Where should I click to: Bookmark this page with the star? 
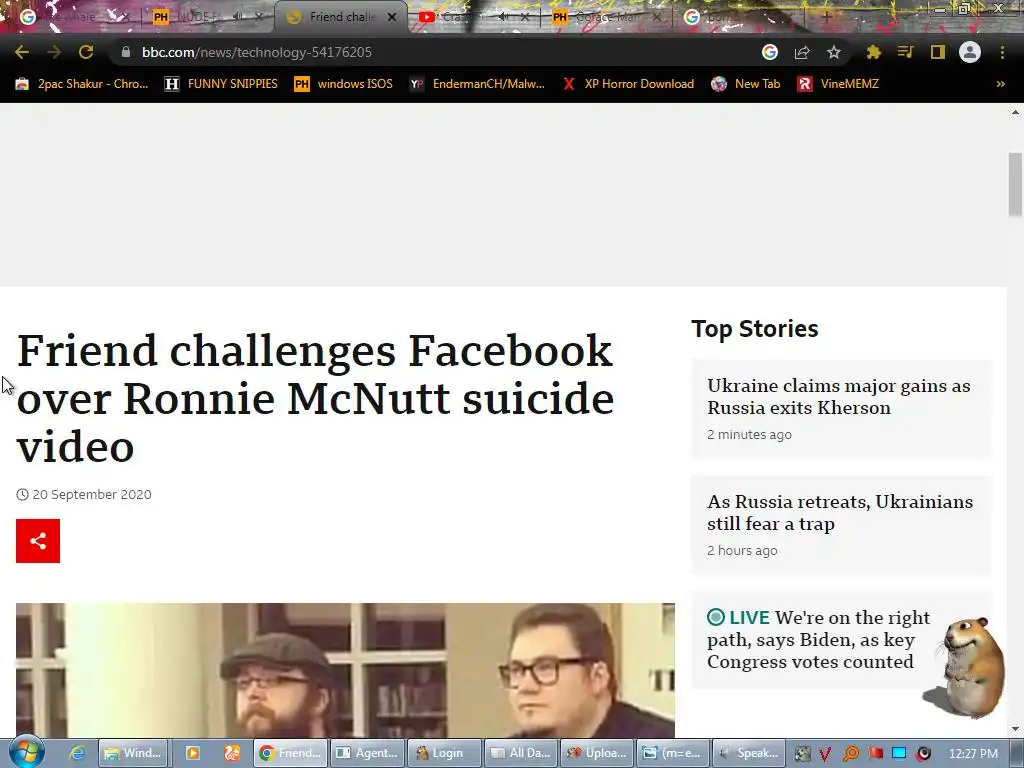(x=834, y=52)
